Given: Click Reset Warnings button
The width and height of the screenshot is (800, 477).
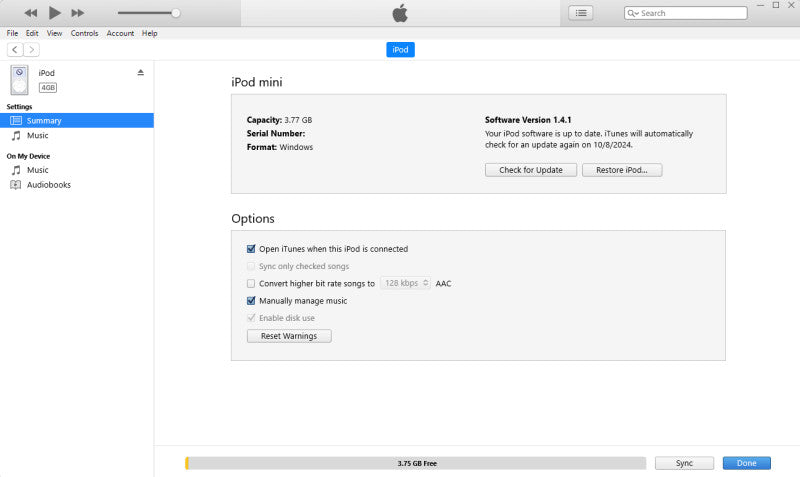Looking at the screenshot, I should click(289, 336).
